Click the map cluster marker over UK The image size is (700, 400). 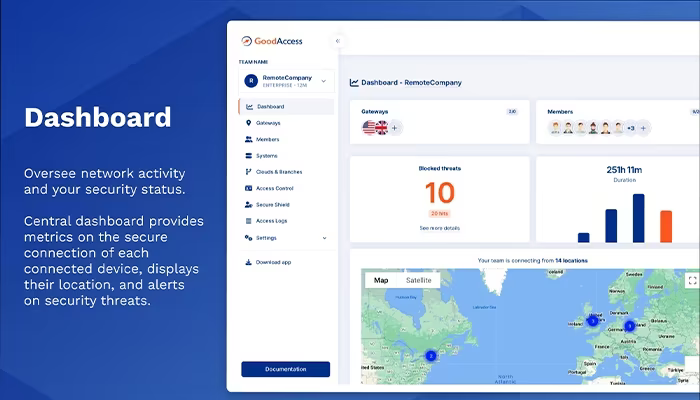(593, 321)
